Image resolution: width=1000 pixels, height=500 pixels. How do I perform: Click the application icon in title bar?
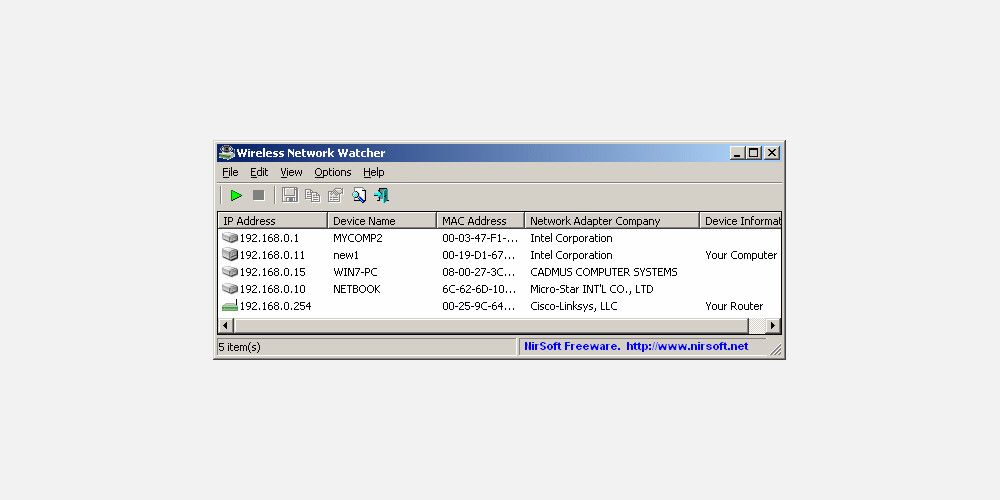click(x=226, y=153)
